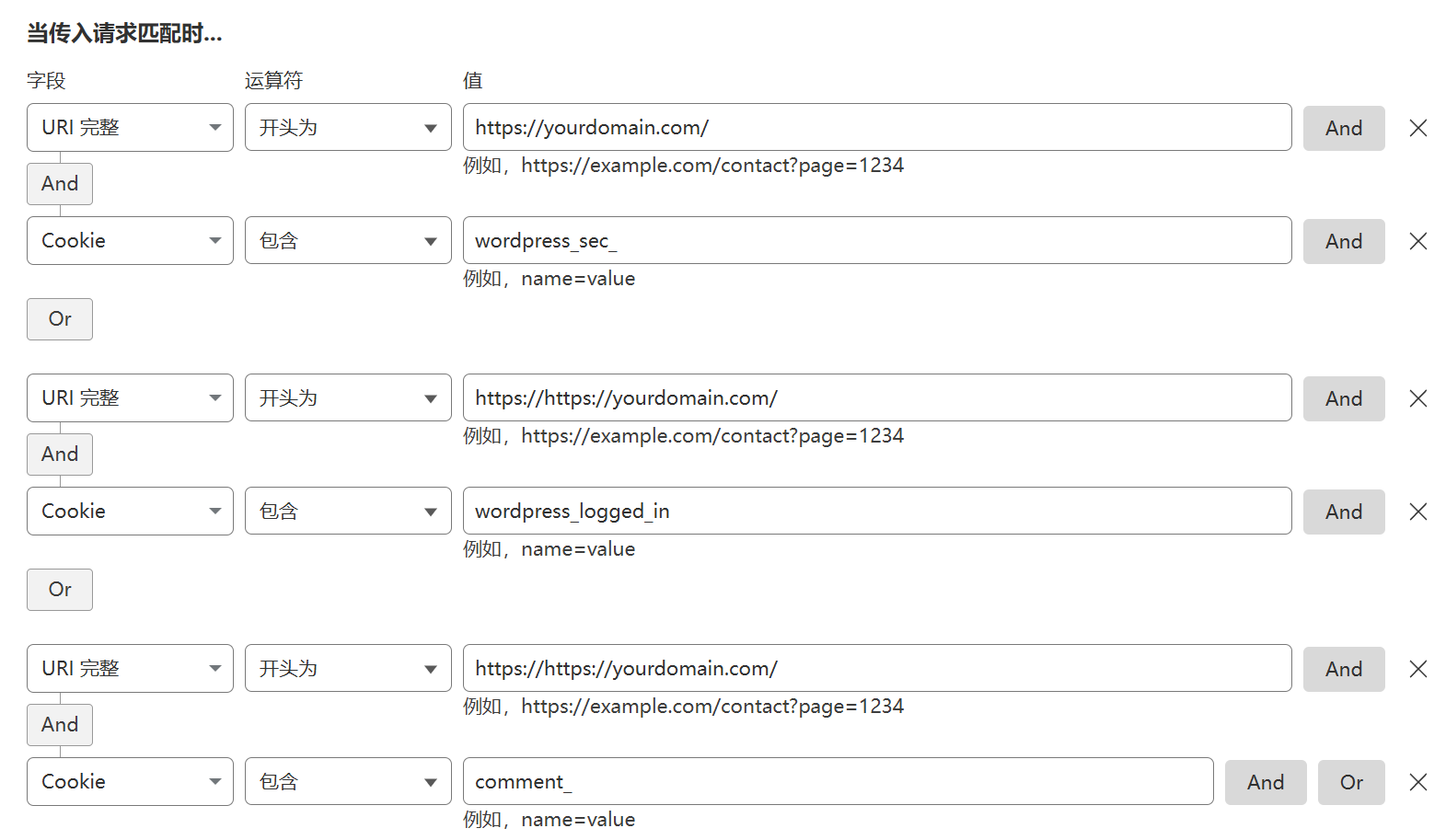
Task: Click the And connector below the first URI row
Action: 59,183
